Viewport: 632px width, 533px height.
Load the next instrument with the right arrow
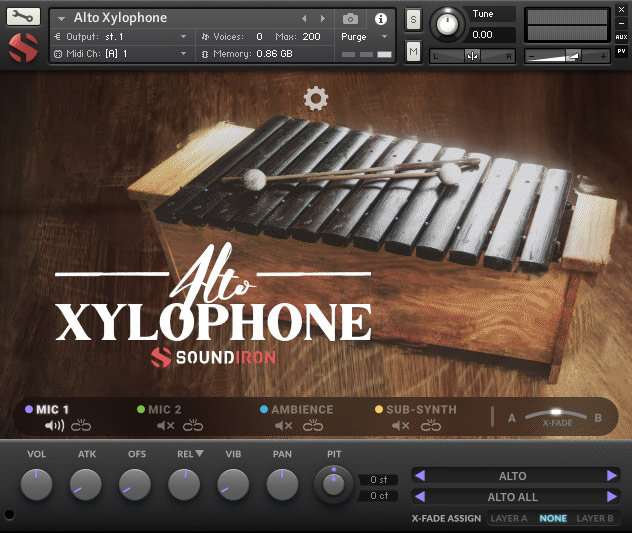coord(323,19)
